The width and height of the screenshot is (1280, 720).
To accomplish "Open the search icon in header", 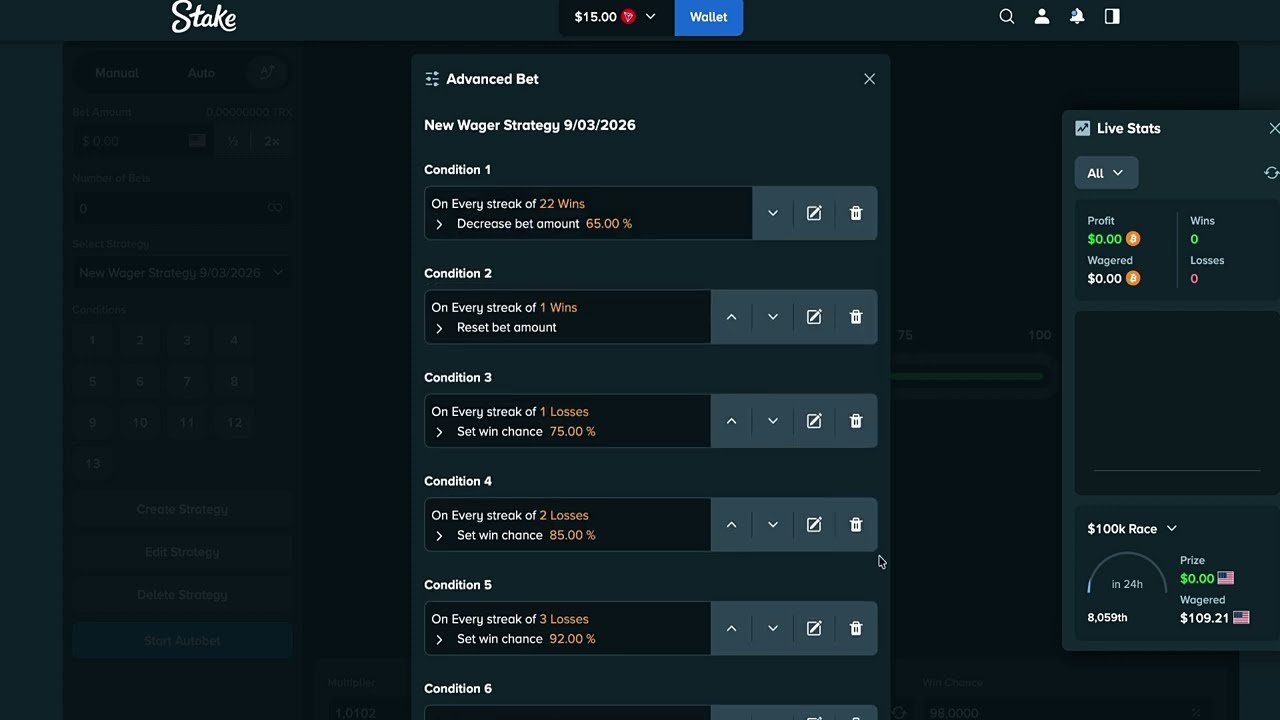I will tap(1007, 17).
